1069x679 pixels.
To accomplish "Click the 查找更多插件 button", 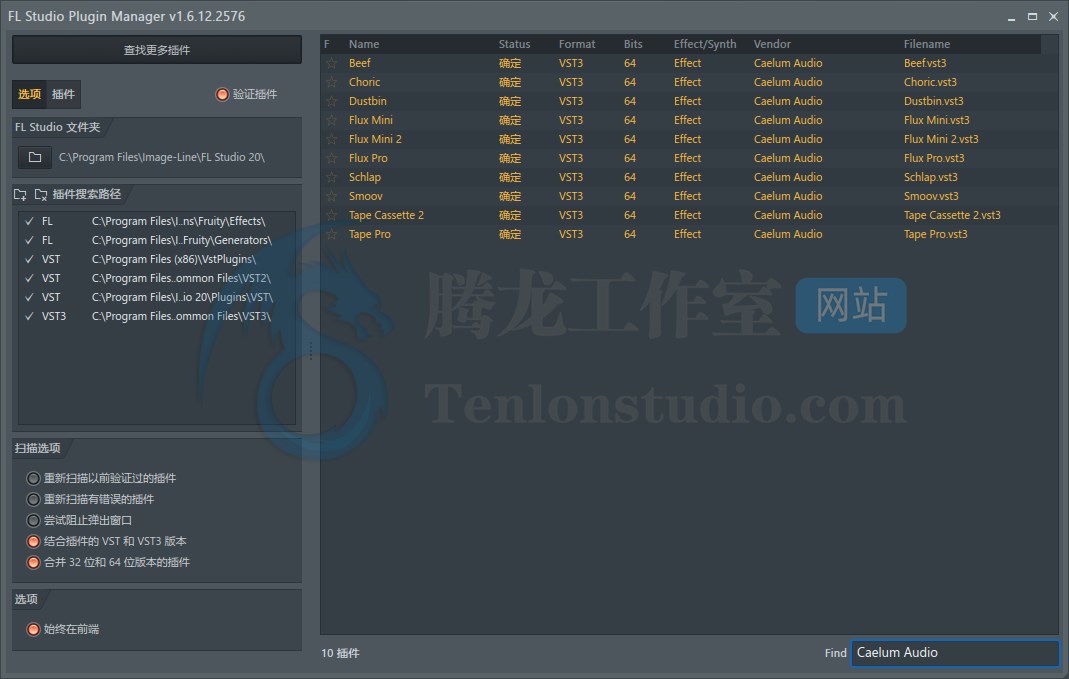I will [157, 50].
